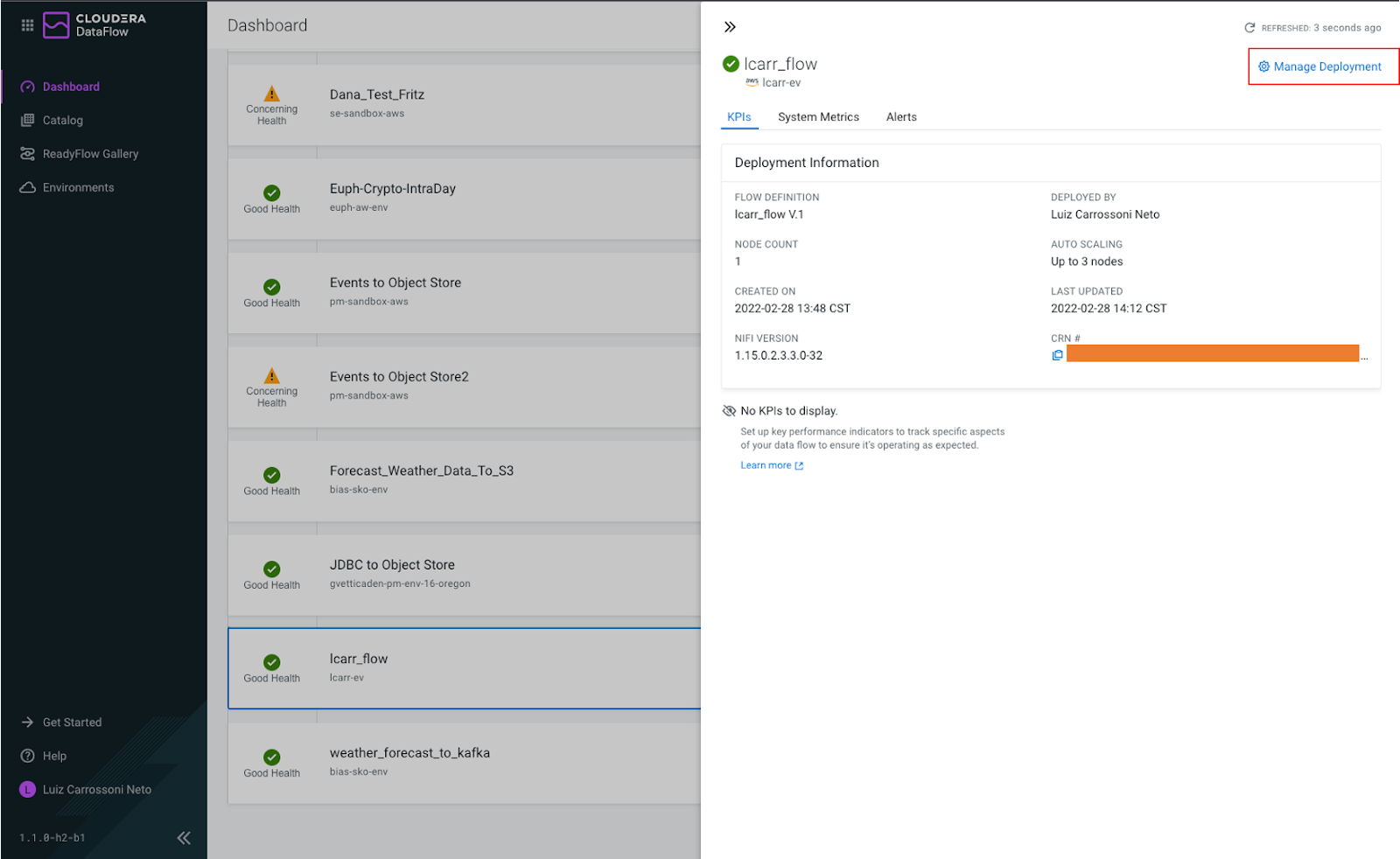The image size is (1400, 859).
Task: Click the Manage Deployment button
Action: (1322, 66)
